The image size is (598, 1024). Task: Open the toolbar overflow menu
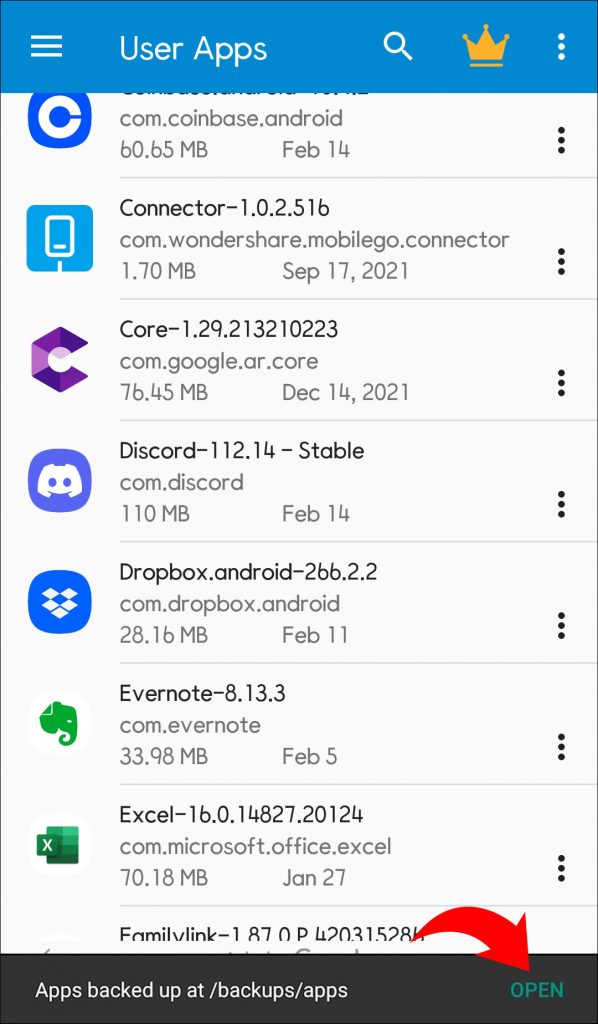[562, 46]
